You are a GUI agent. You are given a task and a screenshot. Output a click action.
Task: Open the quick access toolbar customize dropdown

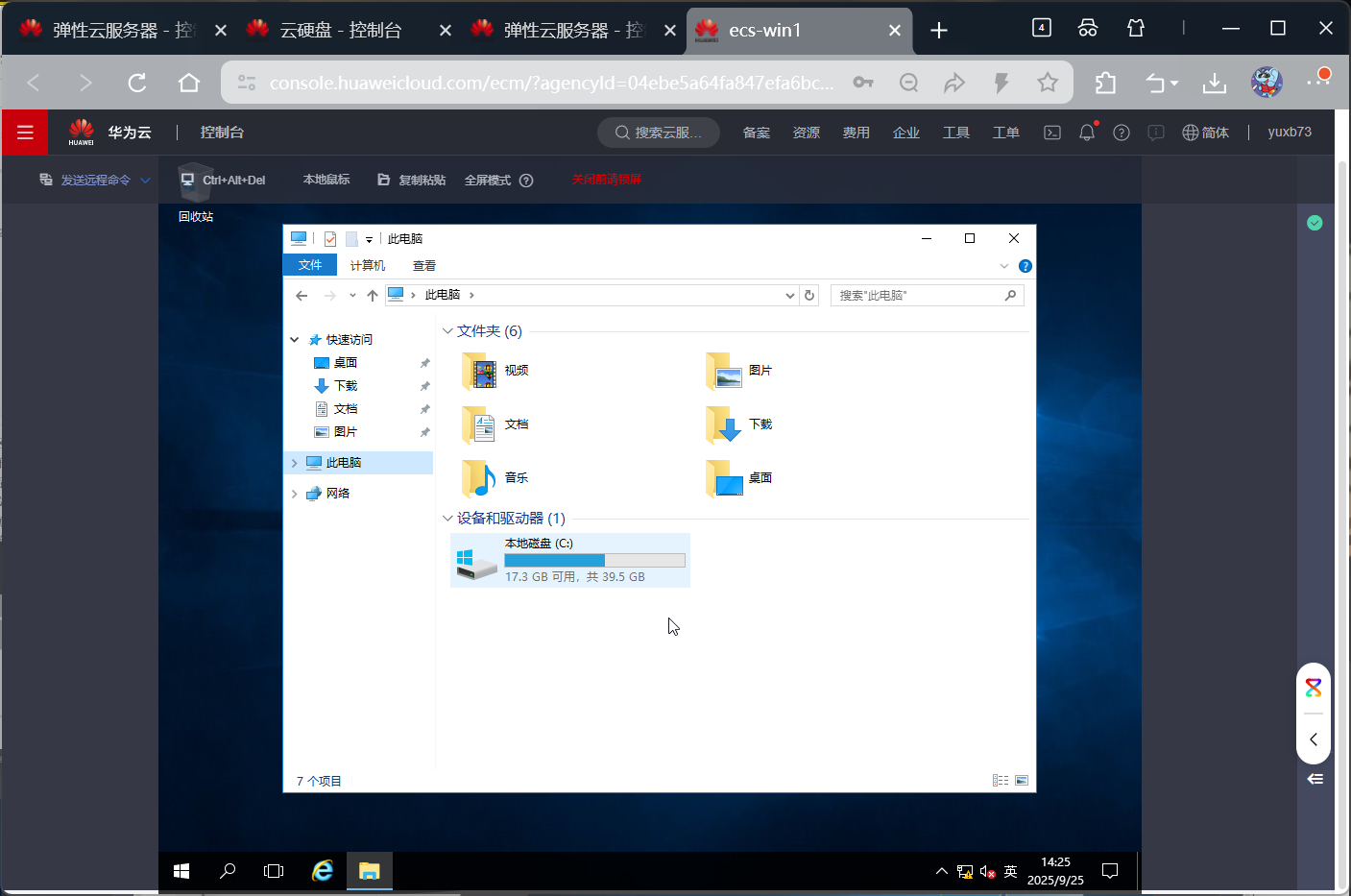(x=369, y=240)
